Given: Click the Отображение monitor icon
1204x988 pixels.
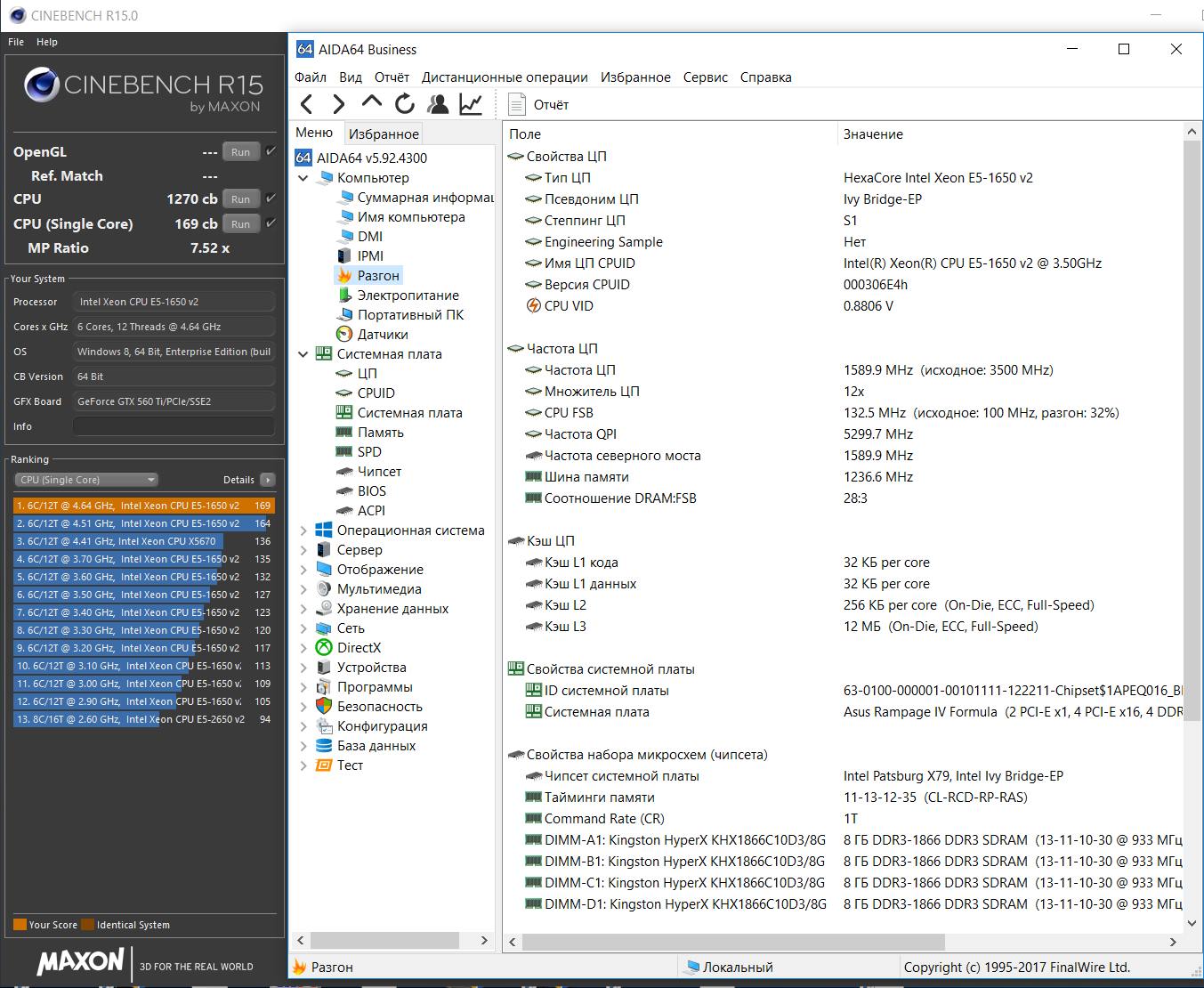Looking at the screenshot, I should pyautogui.click(x=324, y=570).
